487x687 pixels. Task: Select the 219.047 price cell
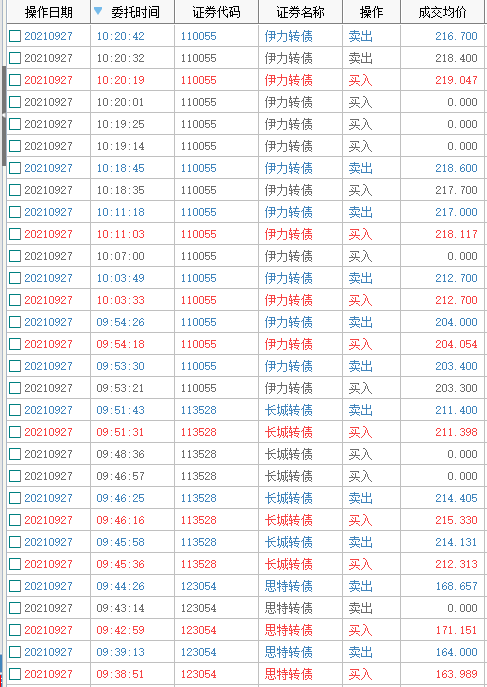click(443, 80)
